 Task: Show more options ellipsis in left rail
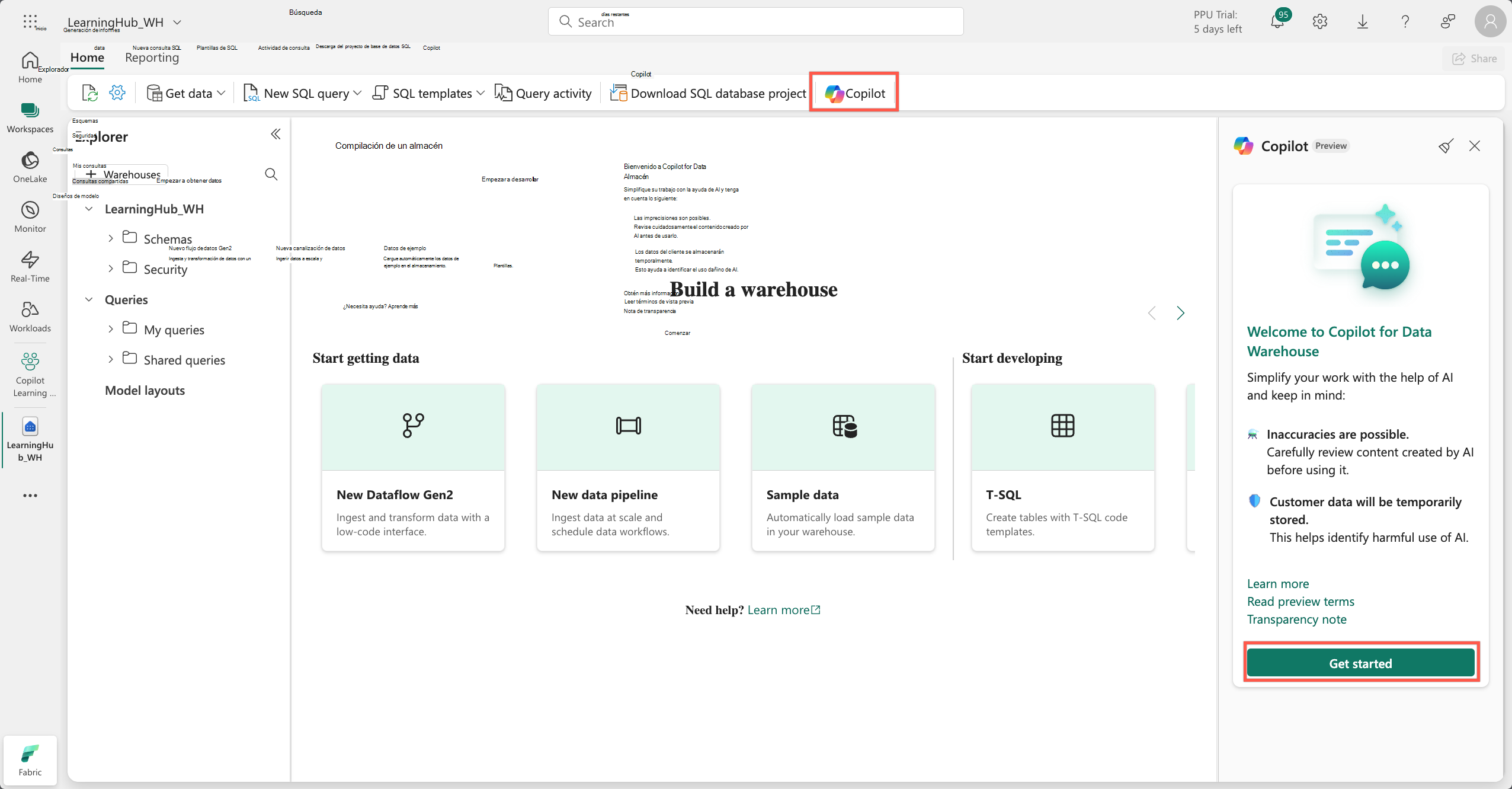pos(30,496)
